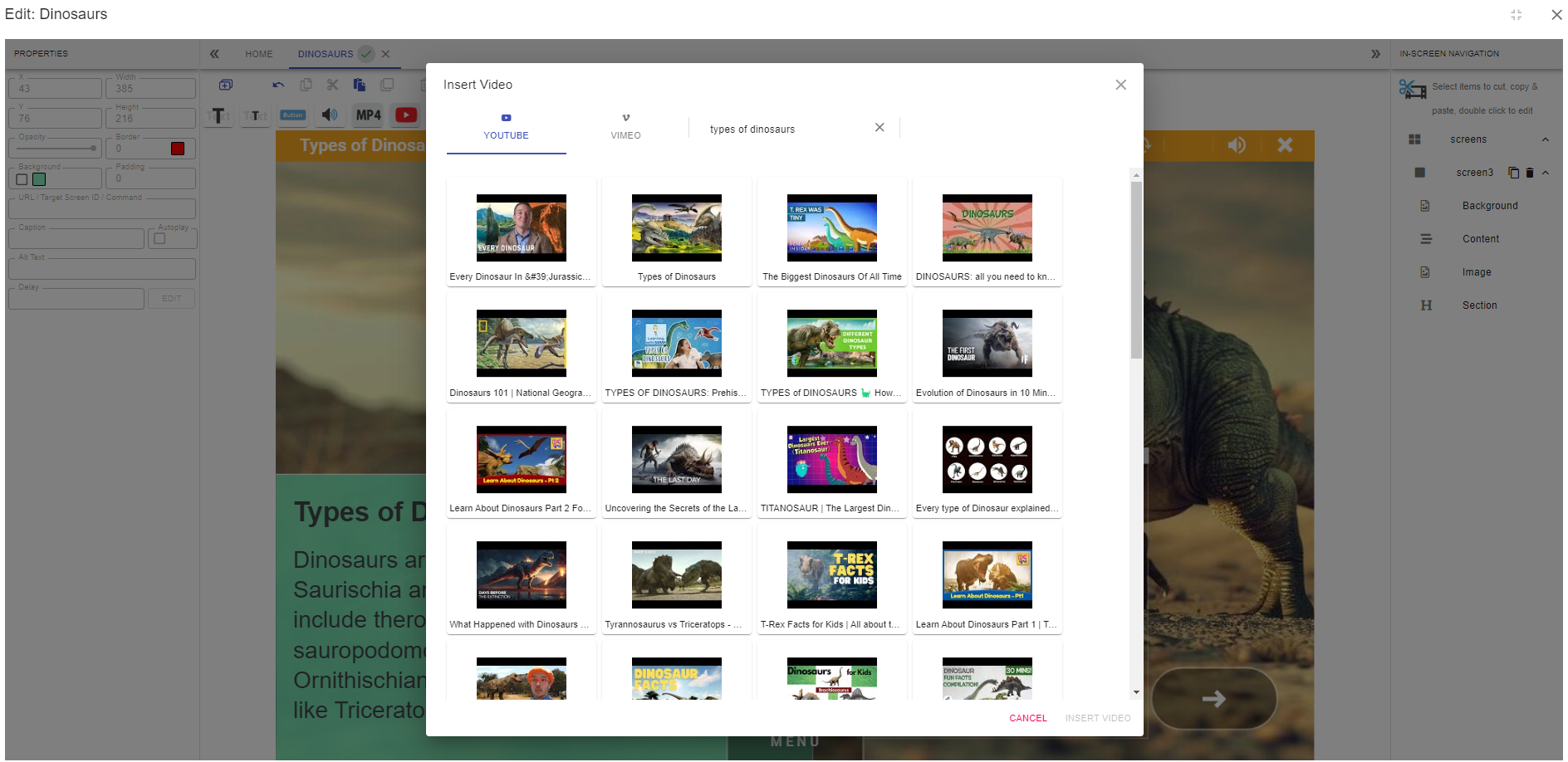1568x762 pixels.
Task: Click the exit fullscreen icon at top right
Action: 1517,14
